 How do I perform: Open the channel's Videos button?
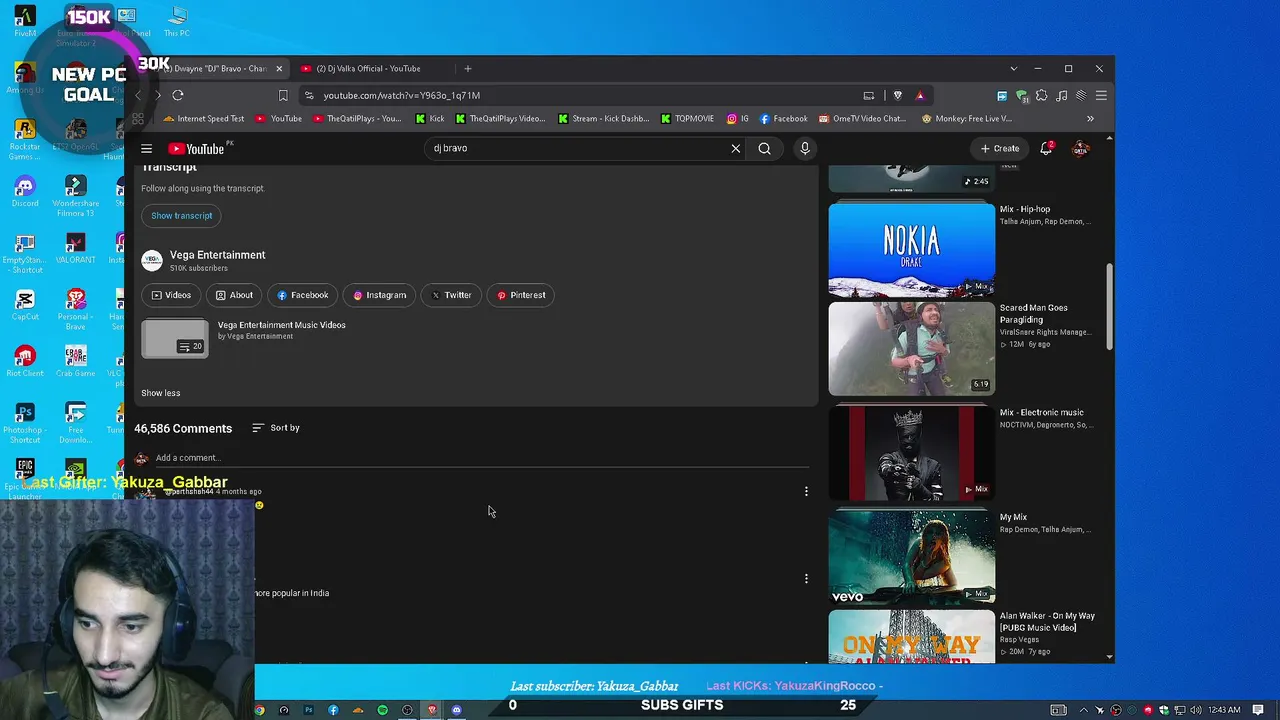[x=171, y=295]
